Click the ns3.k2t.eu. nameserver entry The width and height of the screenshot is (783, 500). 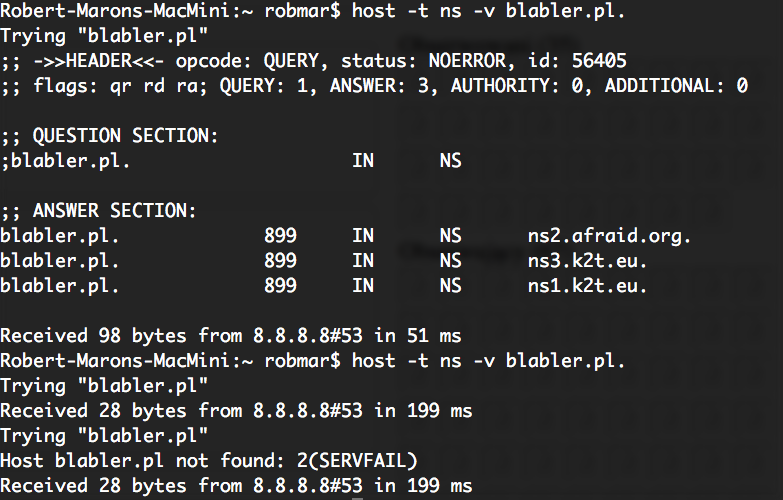point(588,261)
